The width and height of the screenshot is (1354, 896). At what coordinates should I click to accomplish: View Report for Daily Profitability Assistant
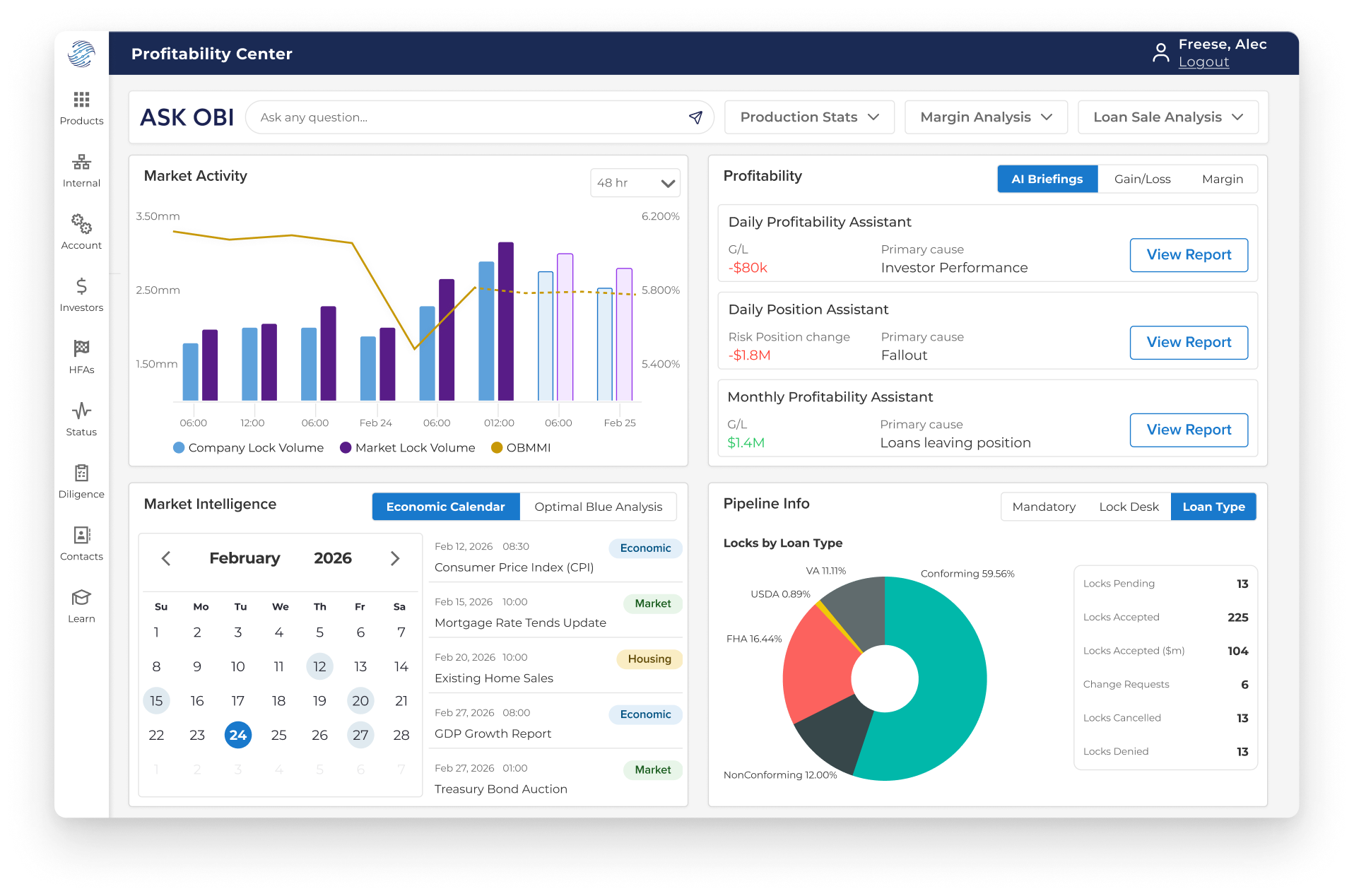1189,255
